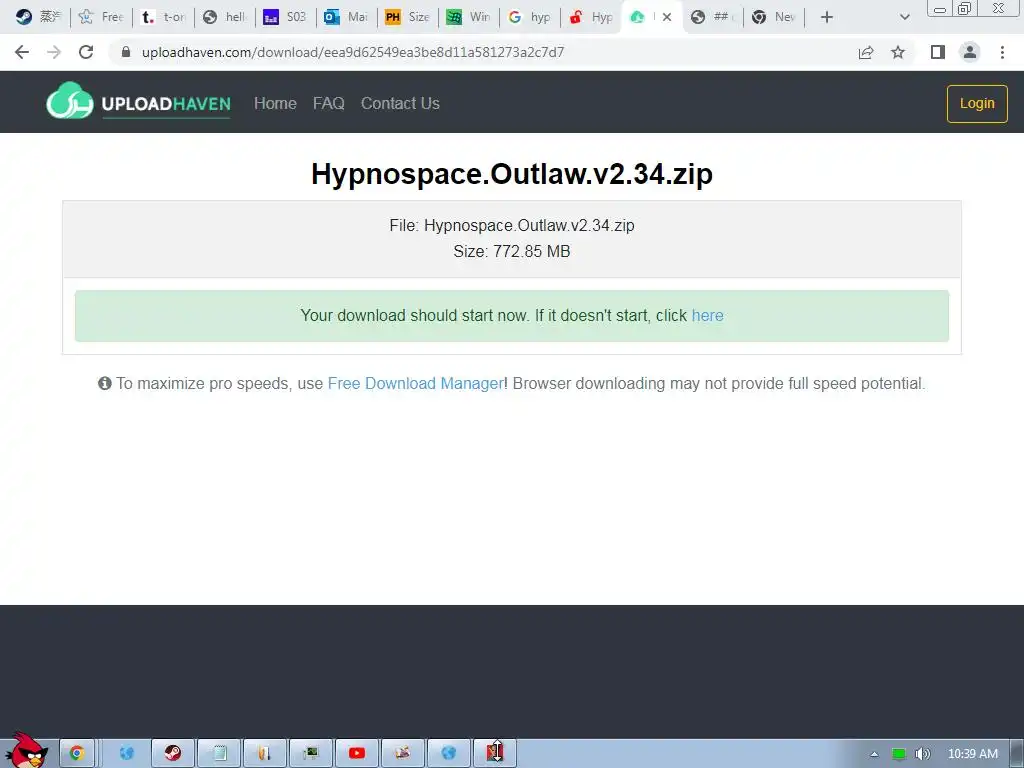
Task: Open the first globe taskbar icon
Action: tap(127, 753)
